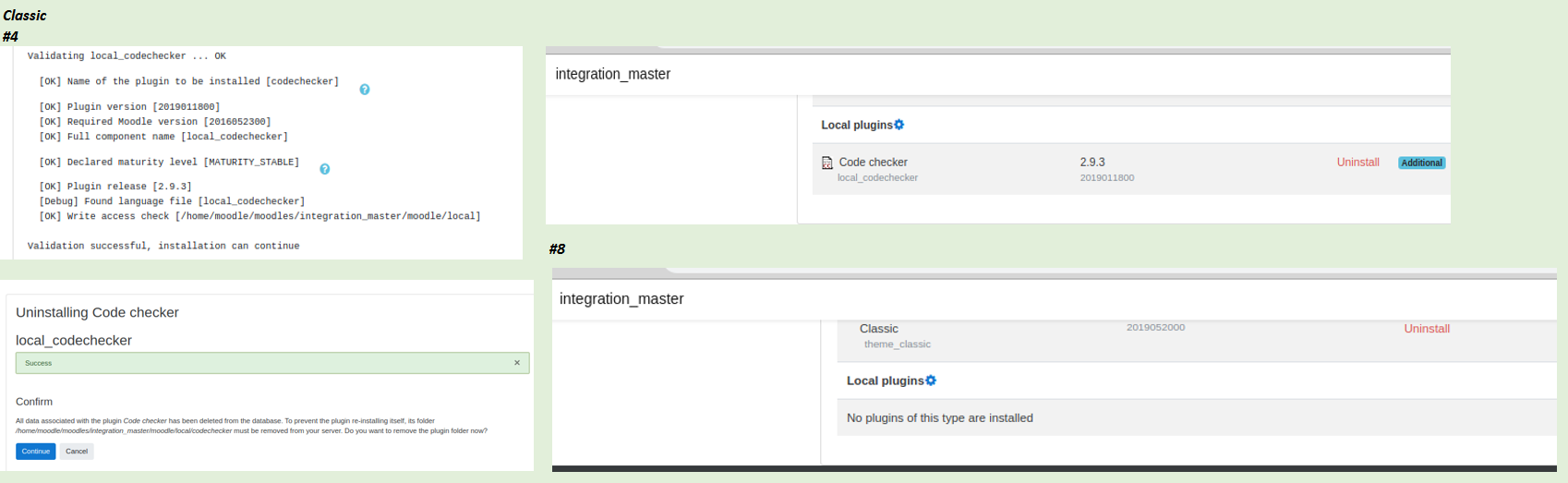The height and width of the screenshot is (483, 1568).
Task: Click the Code checker plugin icon
Action: pos(827,163)
